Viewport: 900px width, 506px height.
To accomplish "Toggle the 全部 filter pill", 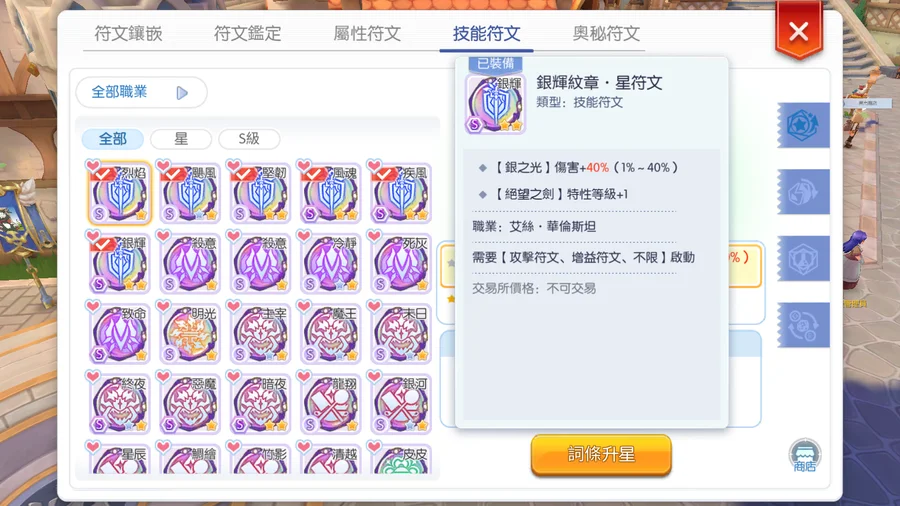I will (x=112, y=139).
